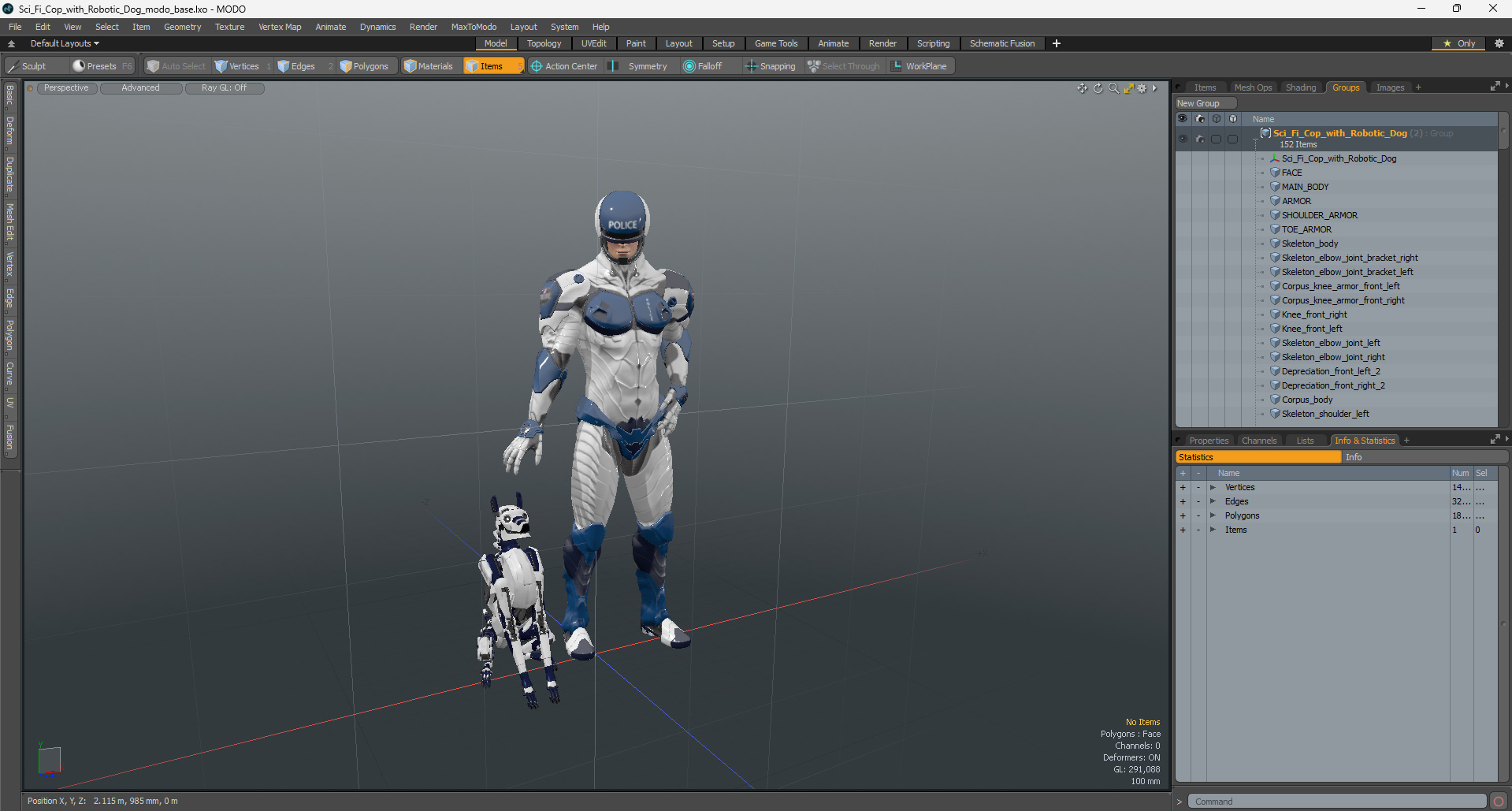Open the WorkPlane options
This screenshot has height=811, width=1512.
(x=919, y=66)
